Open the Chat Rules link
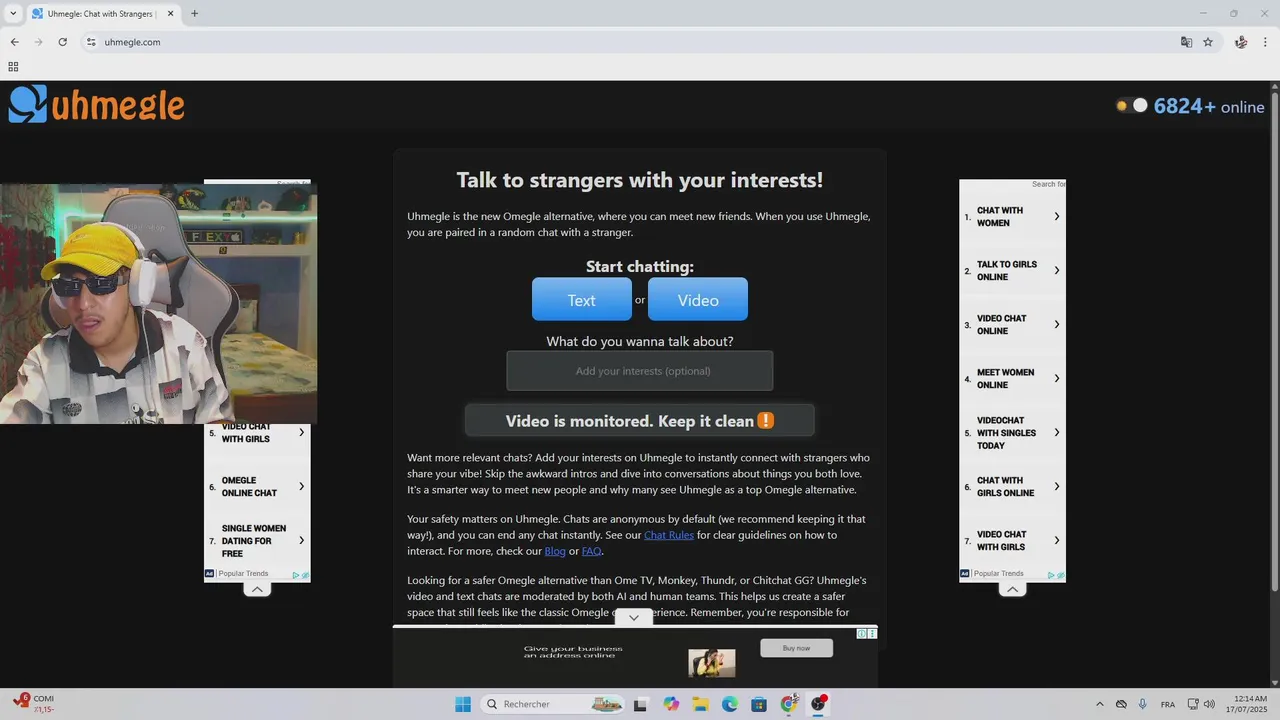This screenshot has height=720, width=1280. click(669, 535)
